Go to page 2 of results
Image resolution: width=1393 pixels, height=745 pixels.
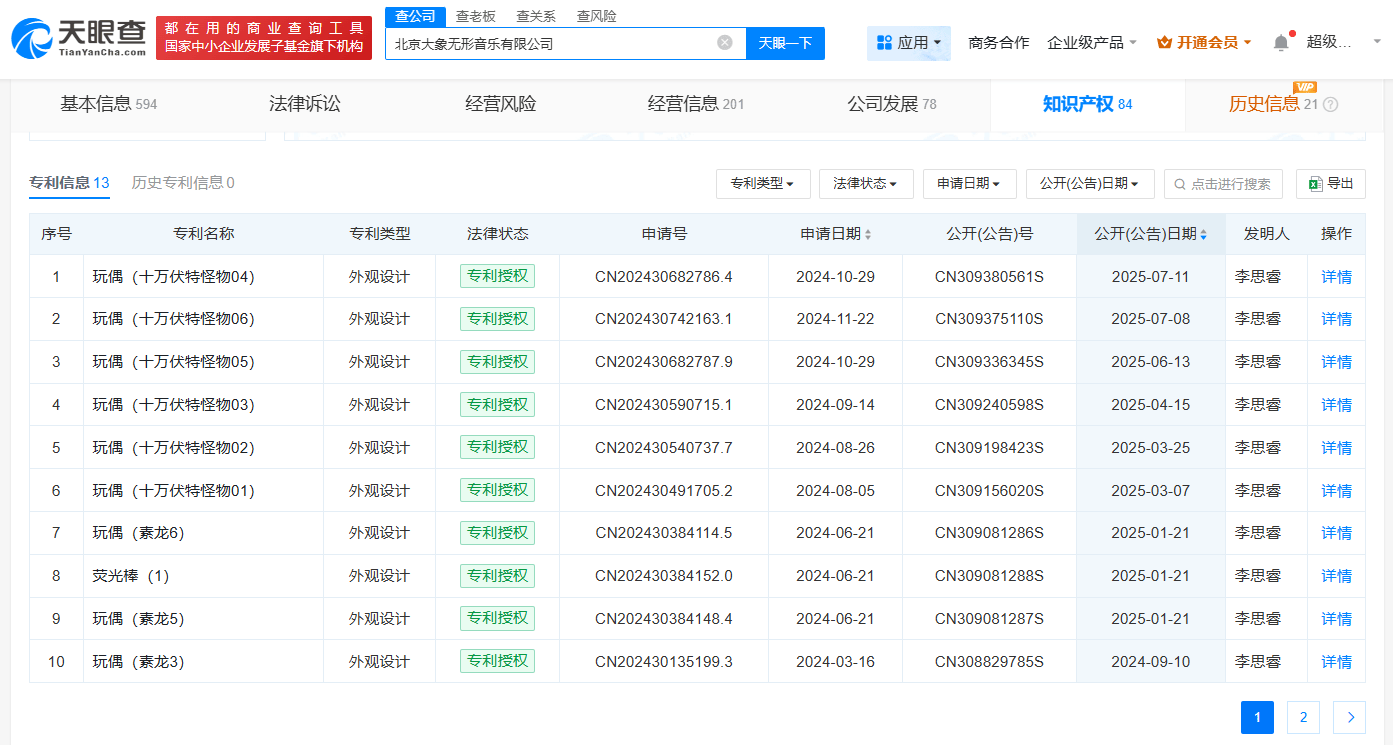[x=1303, y=717]
